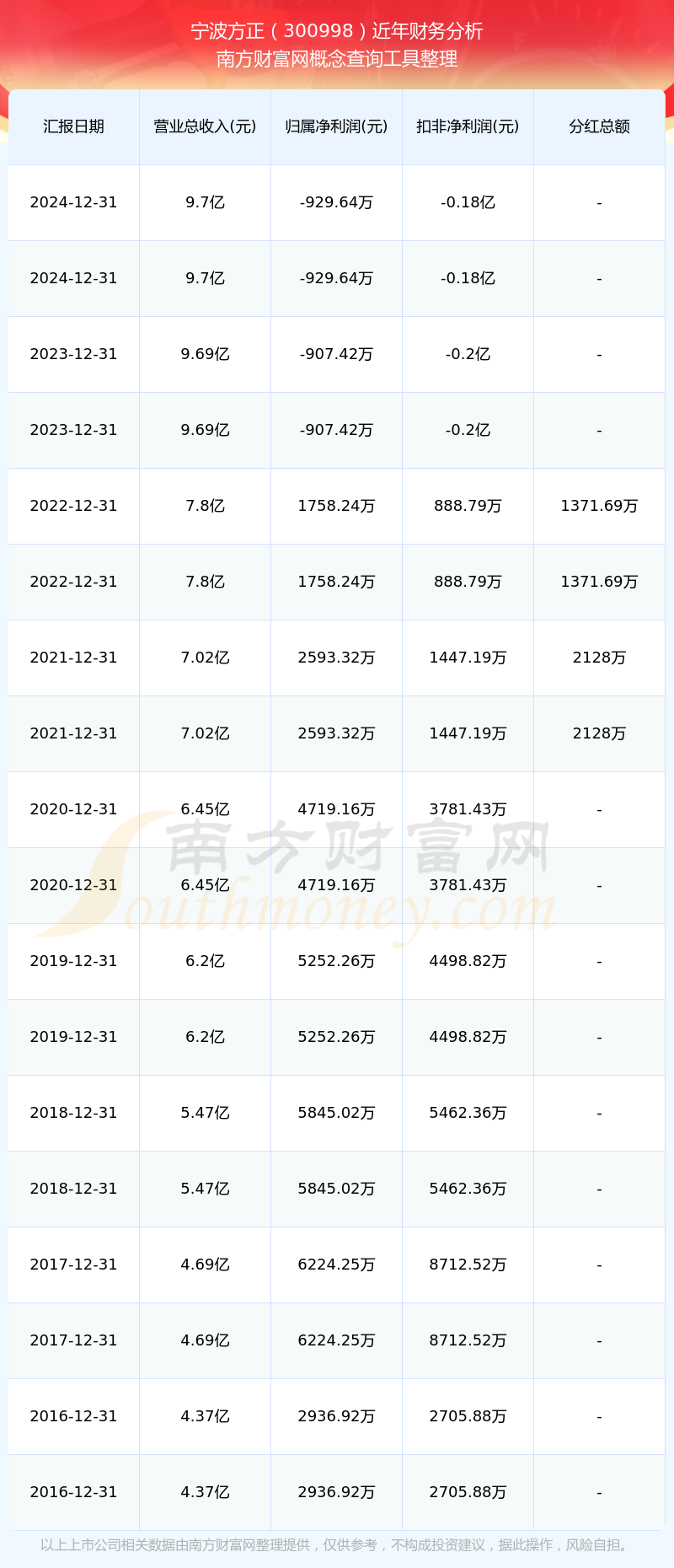The height and width of the screenshot is (1568, 674).
Task: Select the 扣非净利润(元) column header
Action: click(468, 126)
